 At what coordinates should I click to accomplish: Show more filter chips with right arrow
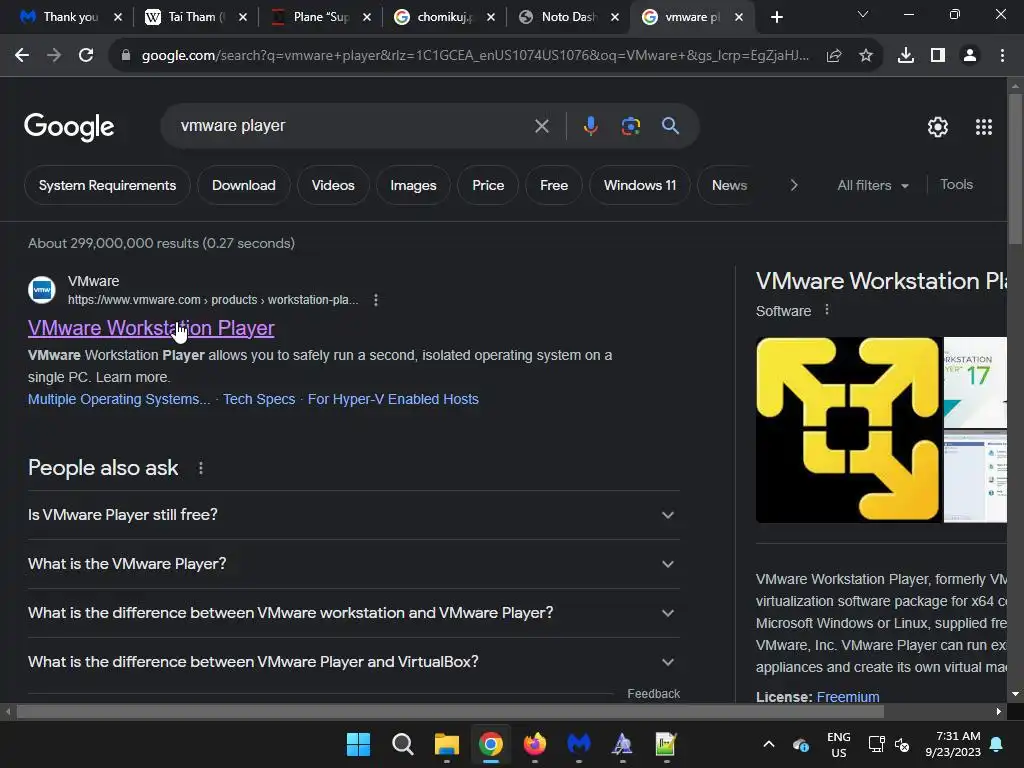[794, 185]
